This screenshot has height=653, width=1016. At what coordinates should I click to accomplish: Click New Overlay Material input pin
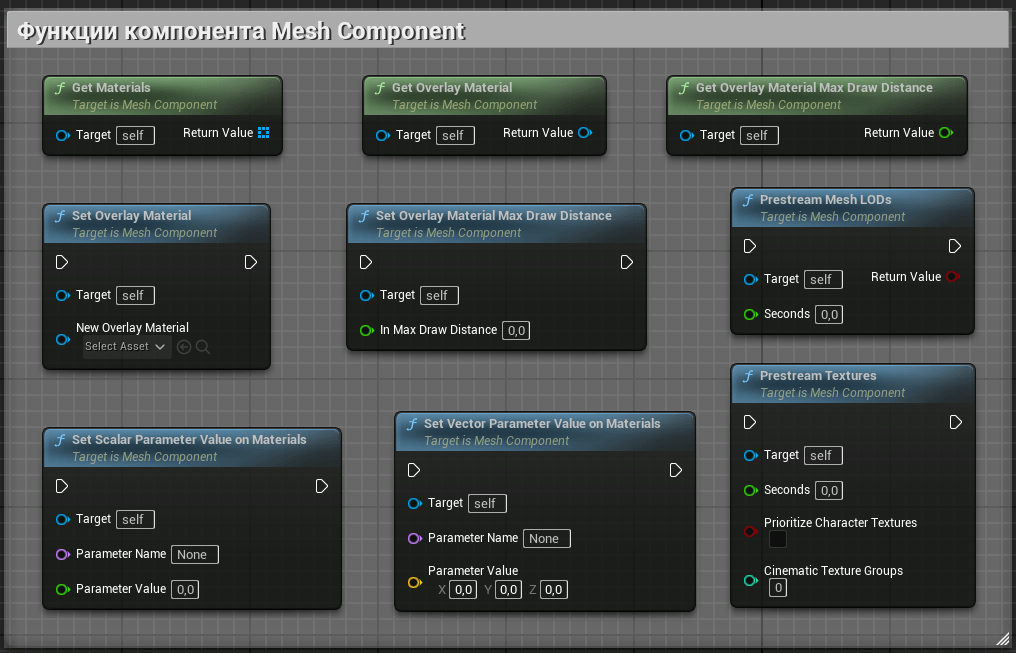tap(63, 339)
